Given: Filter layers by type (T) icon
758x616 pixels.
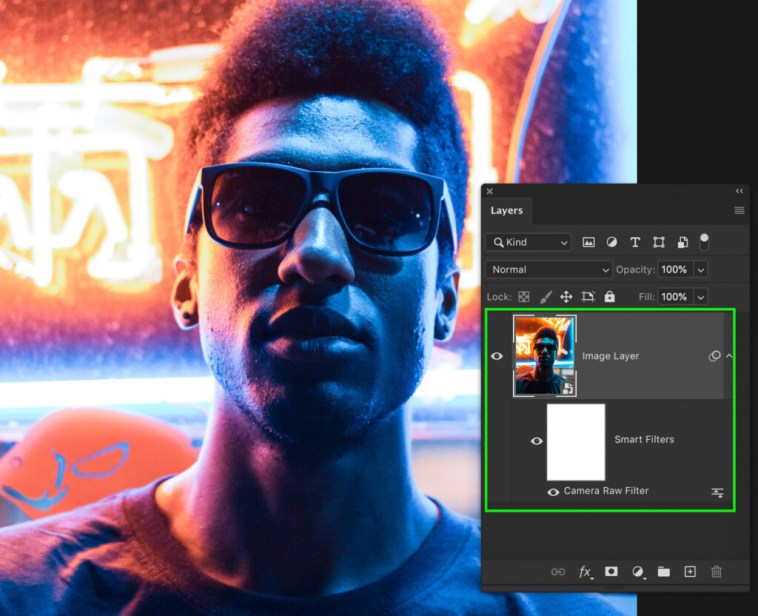Looking at the screenshot, I should pos(635,243).
